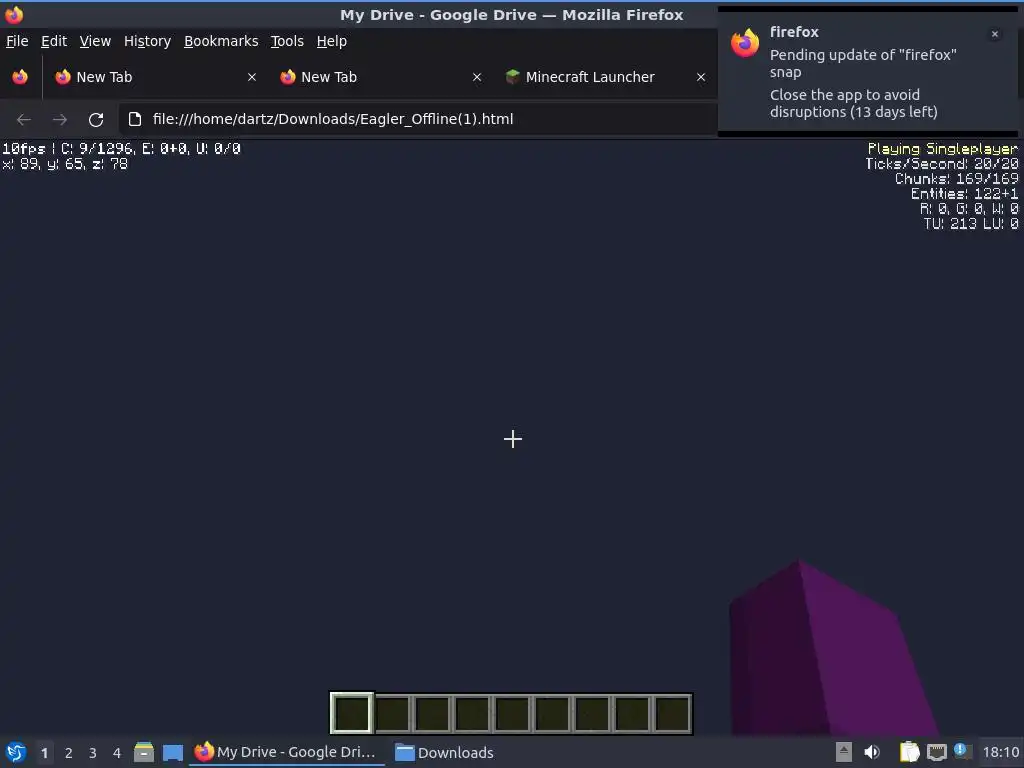Switch to workspace 1
1024x768 pixels.
point(44,753)
